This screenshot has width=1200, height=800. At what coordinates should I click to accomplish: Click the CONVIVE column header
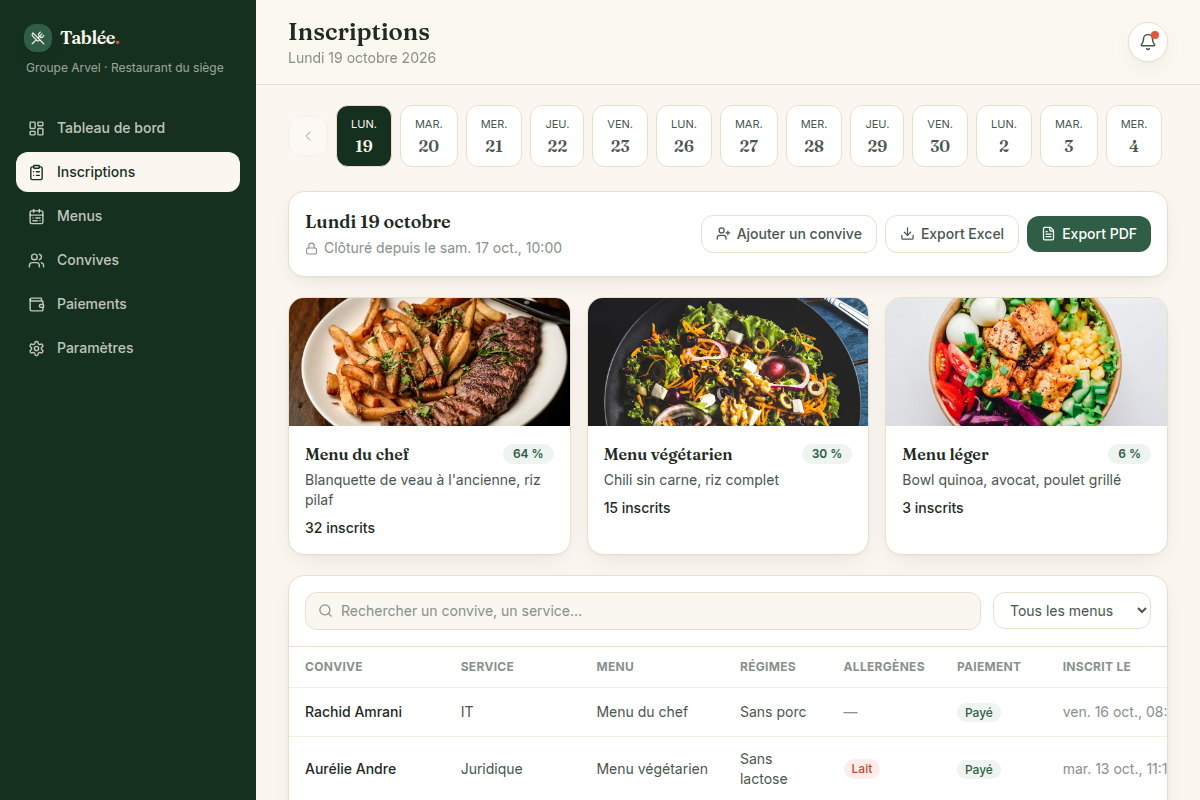point(334,667)
